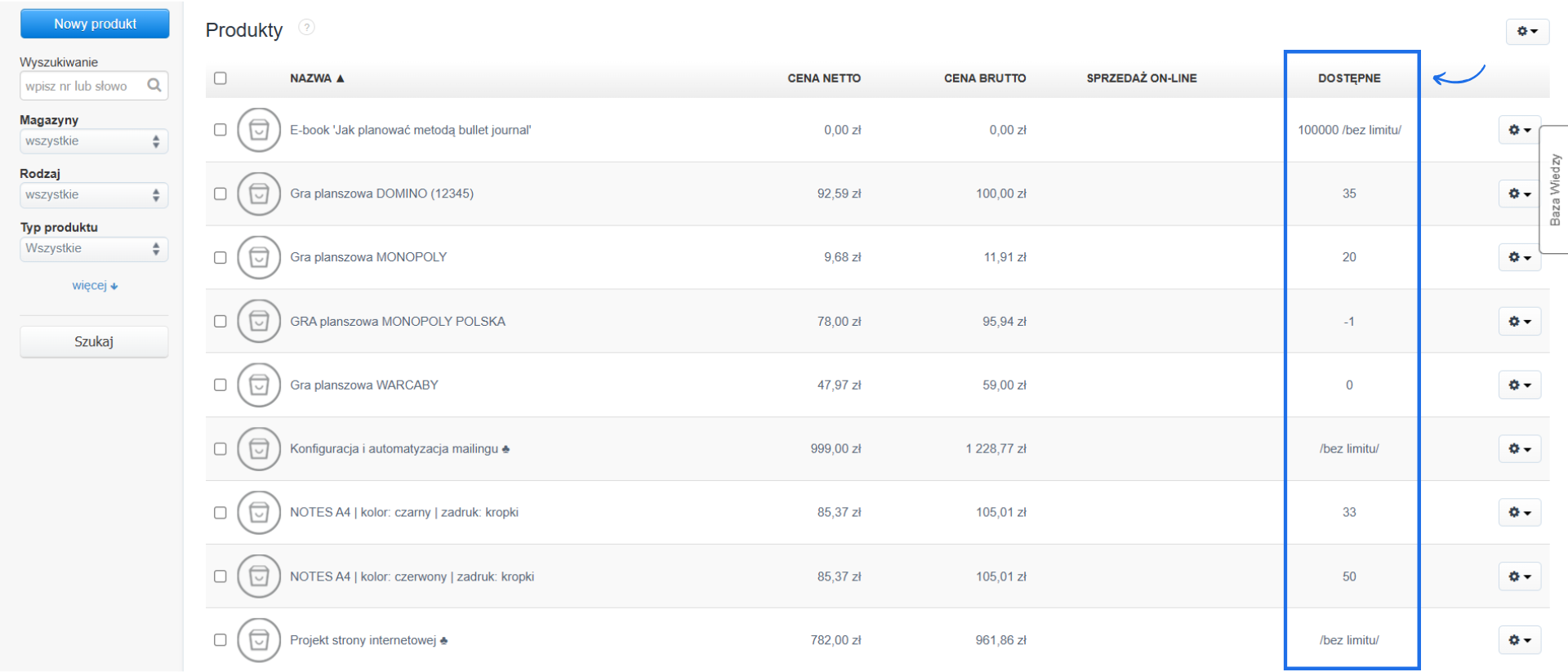Click the magnifier icon in search field
Image resolution: width=1568 pixels, height=672 pixels.
154,86
